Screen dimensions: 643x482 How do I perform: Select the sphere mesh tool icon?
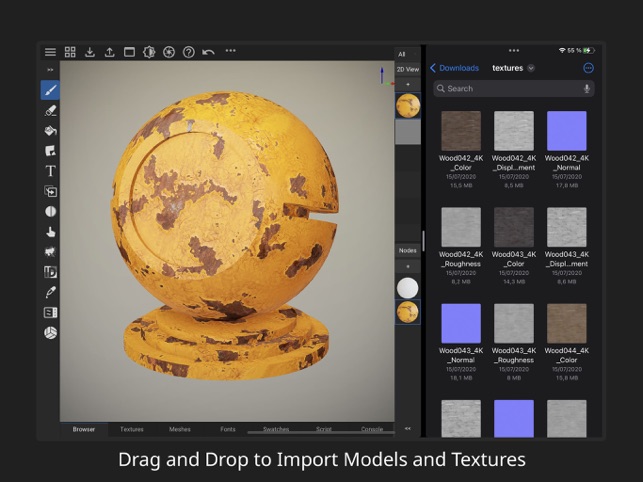coord(50,333)
